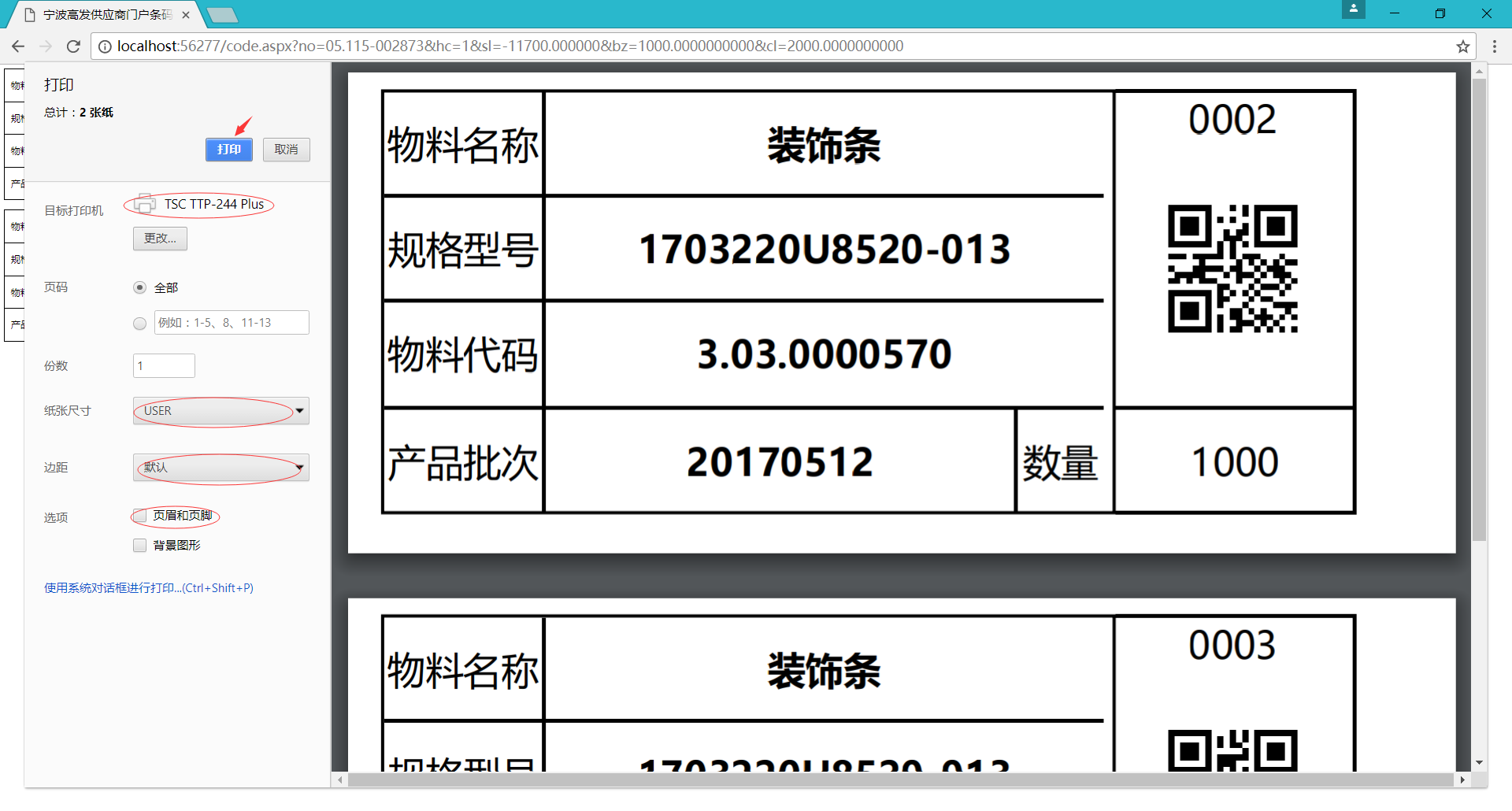Close the 宁波高发供应商门户 tab
Image resolution: width=1512 pixels, height=811 pixels.
click(x=186, y=15)
